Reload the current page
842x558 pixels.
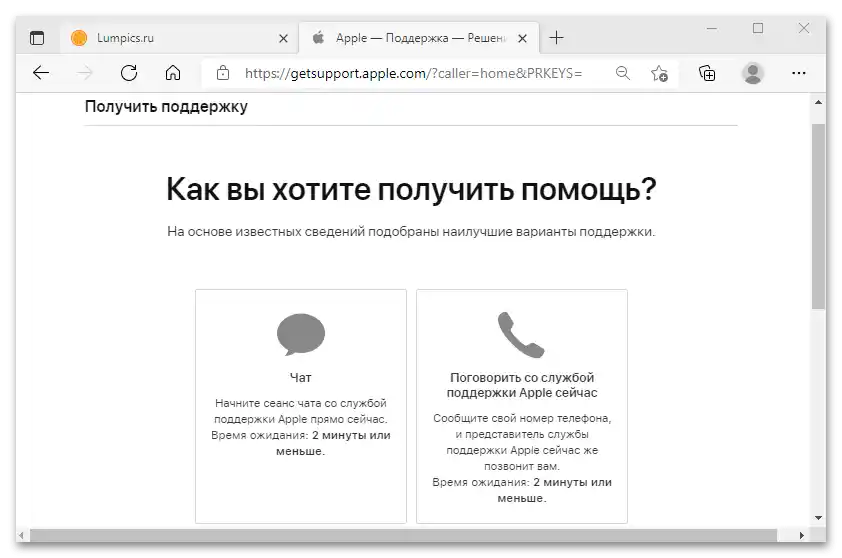[x=129, y=73]
